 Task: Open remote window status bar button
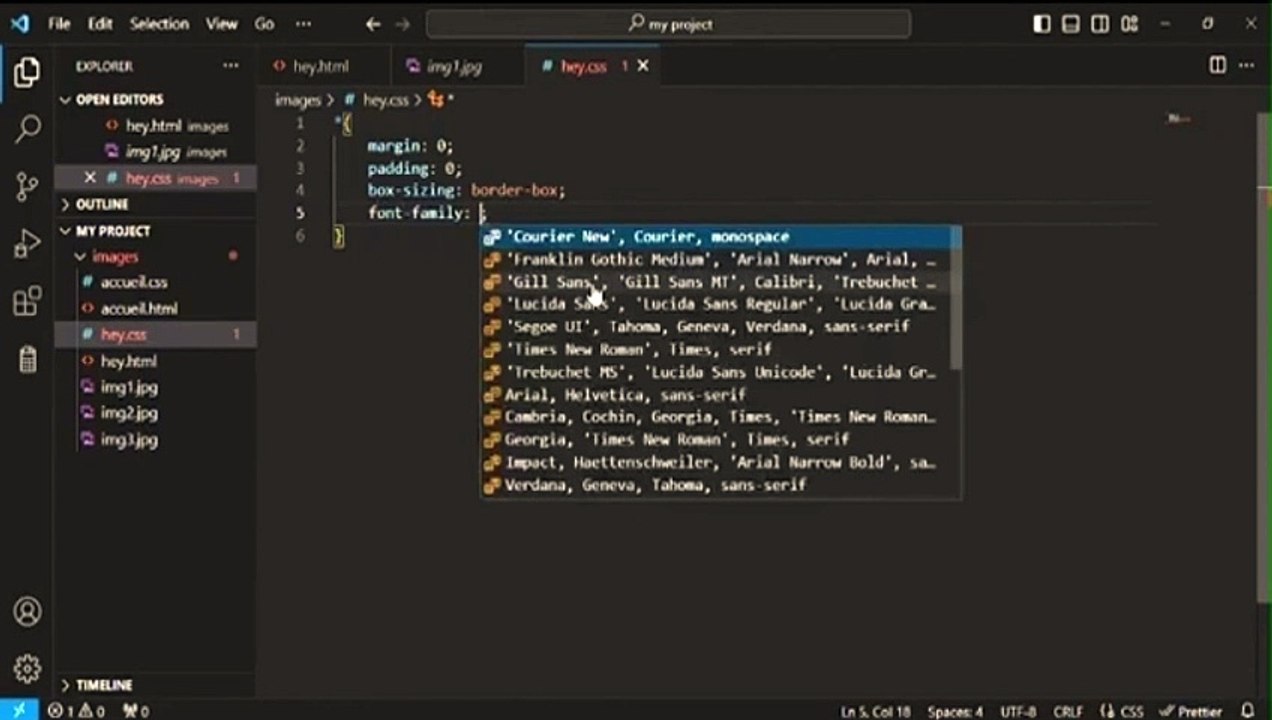[x=19, y=710]
